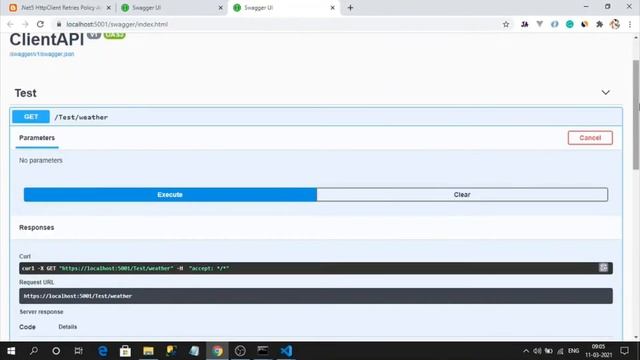Close the Net5 HttpClient Retries tab
Image resolution: width=640 pixels, height=360 pixels.
click(x=109, y=8)
